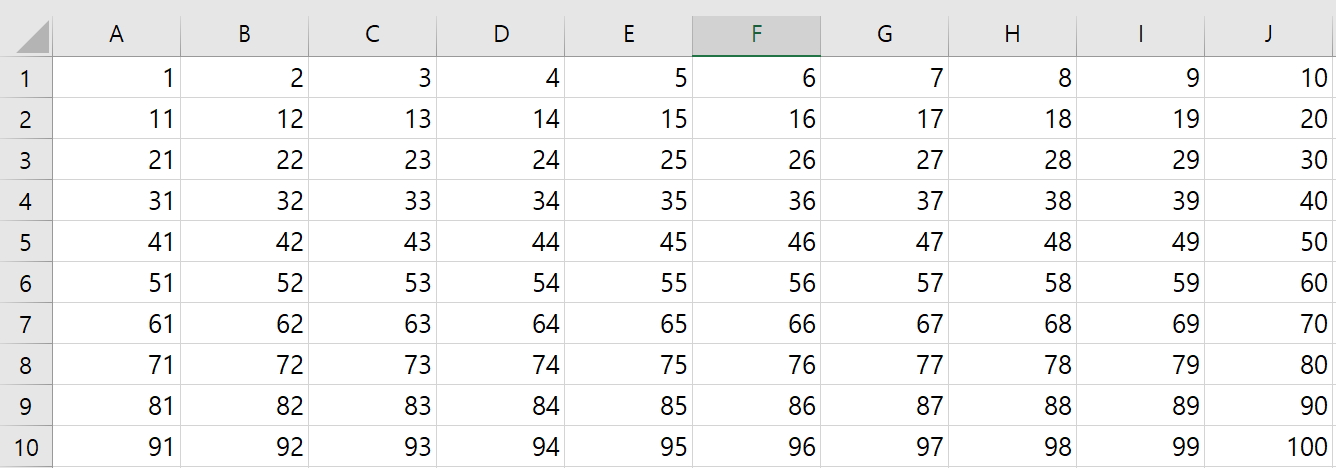1336x468 pixels.
Task: Click cell containing 78
Action: pyautogui.click(x=1012, y=365)
